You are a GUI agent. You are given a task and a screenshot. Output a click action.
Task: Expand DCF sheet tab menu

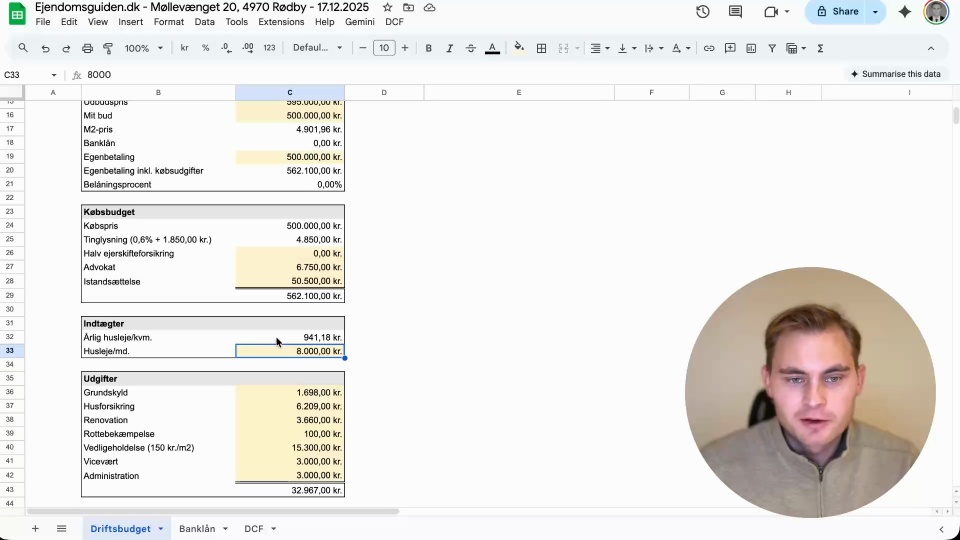pyautogui.click(x=274, y=528)
